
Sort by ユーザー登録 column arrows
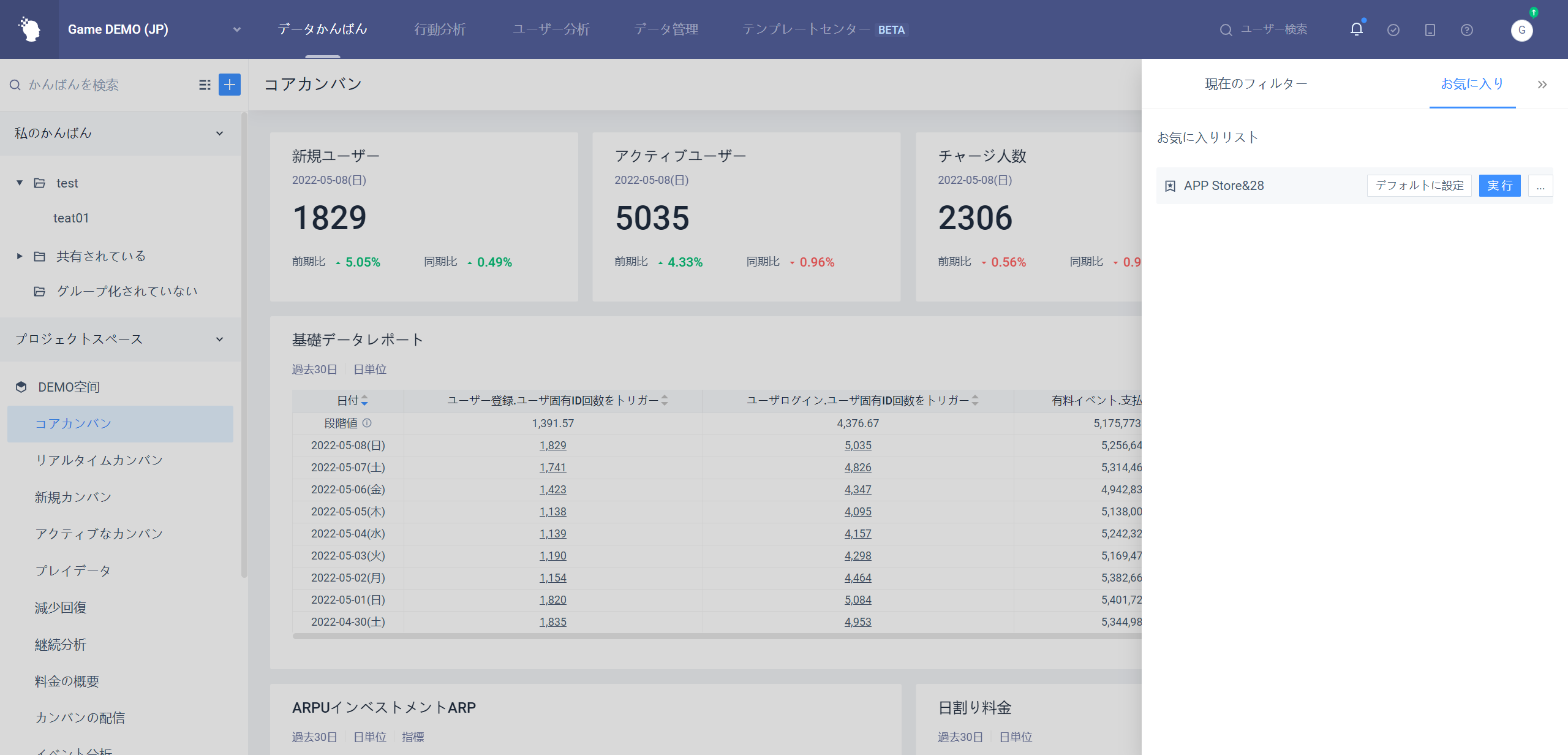tap(665, 401)
